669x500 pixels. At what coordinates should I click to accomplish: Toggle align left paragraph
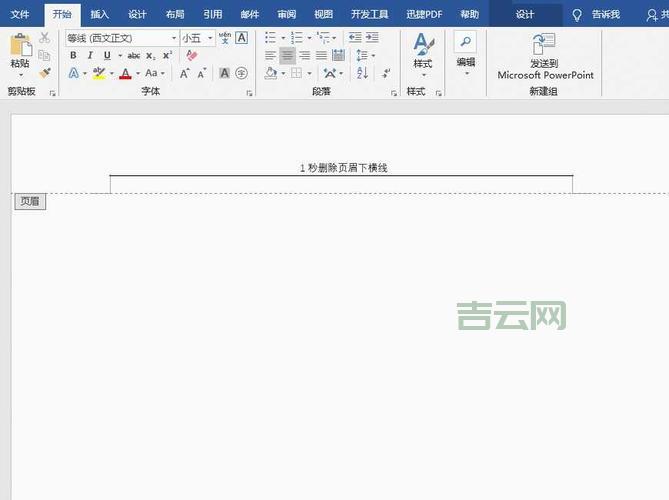coord(270,55)
